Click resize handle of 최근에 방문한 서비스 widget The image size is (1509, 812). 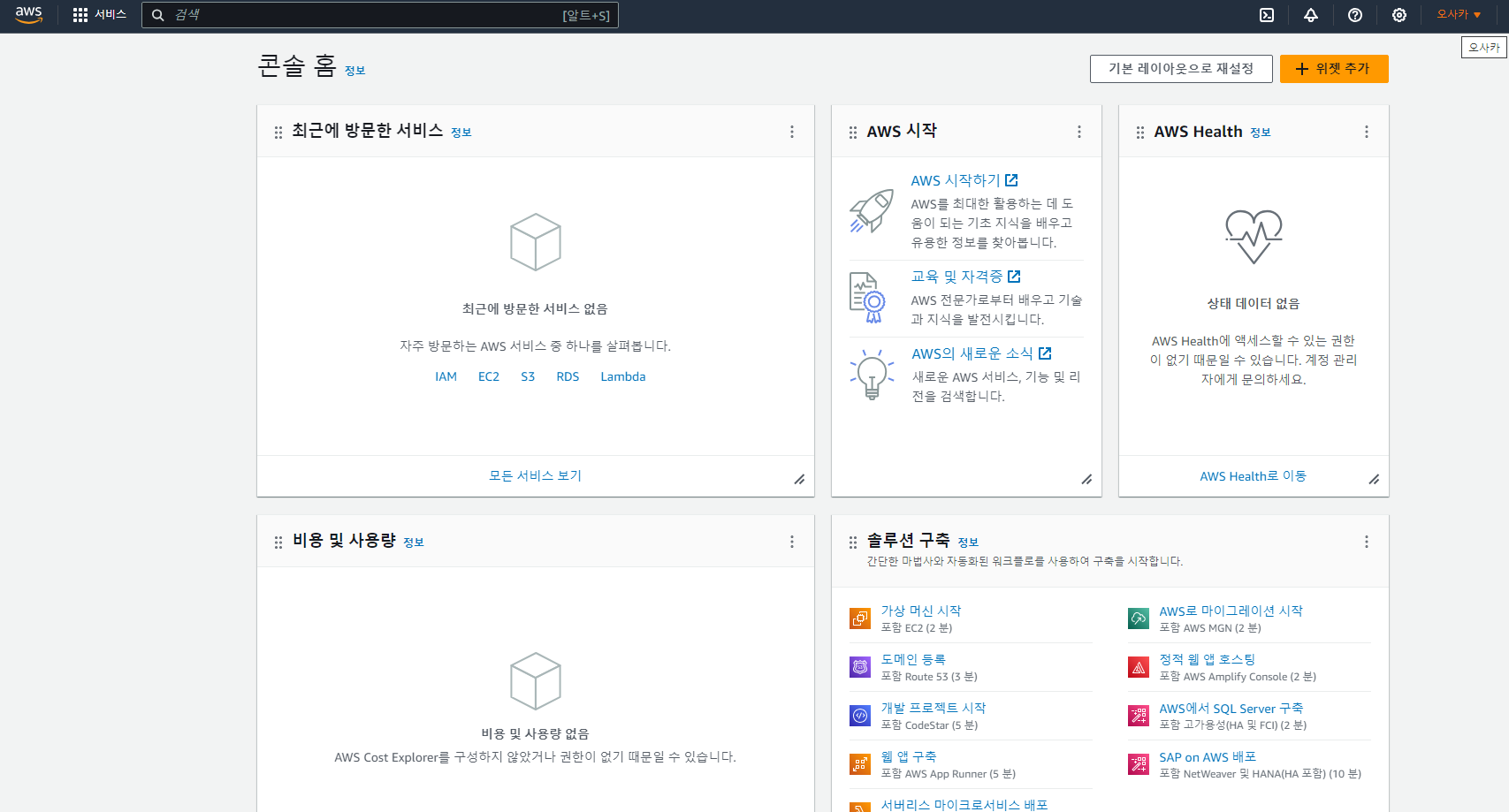[799, 479]
